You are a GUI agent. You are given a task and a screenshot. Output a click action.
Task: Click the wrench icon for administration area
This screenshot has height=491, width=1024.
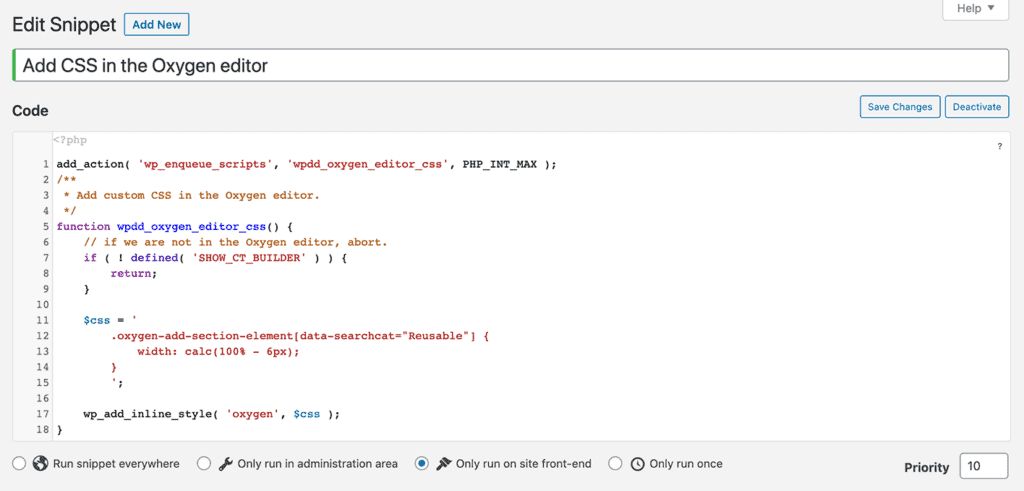click(x=225, y=464)
